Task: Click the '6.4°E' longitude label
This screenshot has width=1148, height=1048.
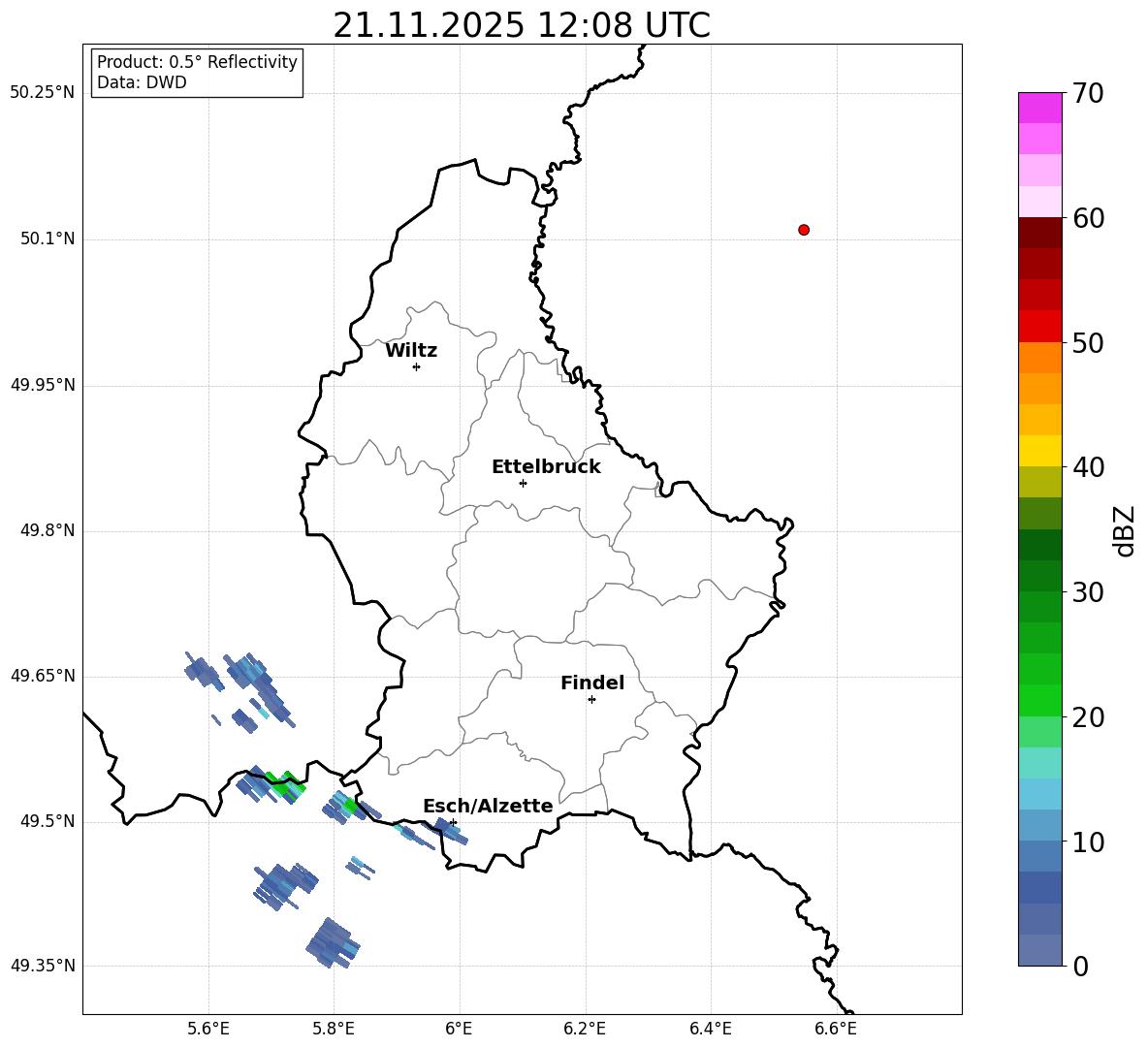Action: click(x=710, y=1029)
